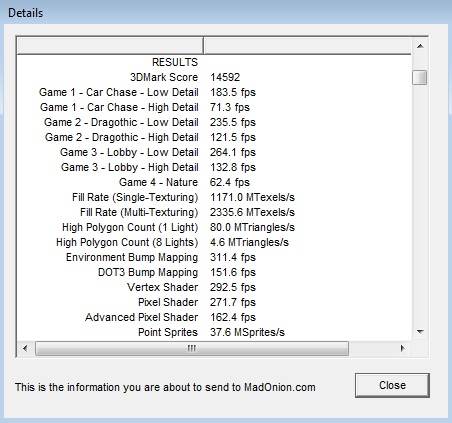
Task: Click the horizontal scrollbar thumb
Action: (192, 348)
